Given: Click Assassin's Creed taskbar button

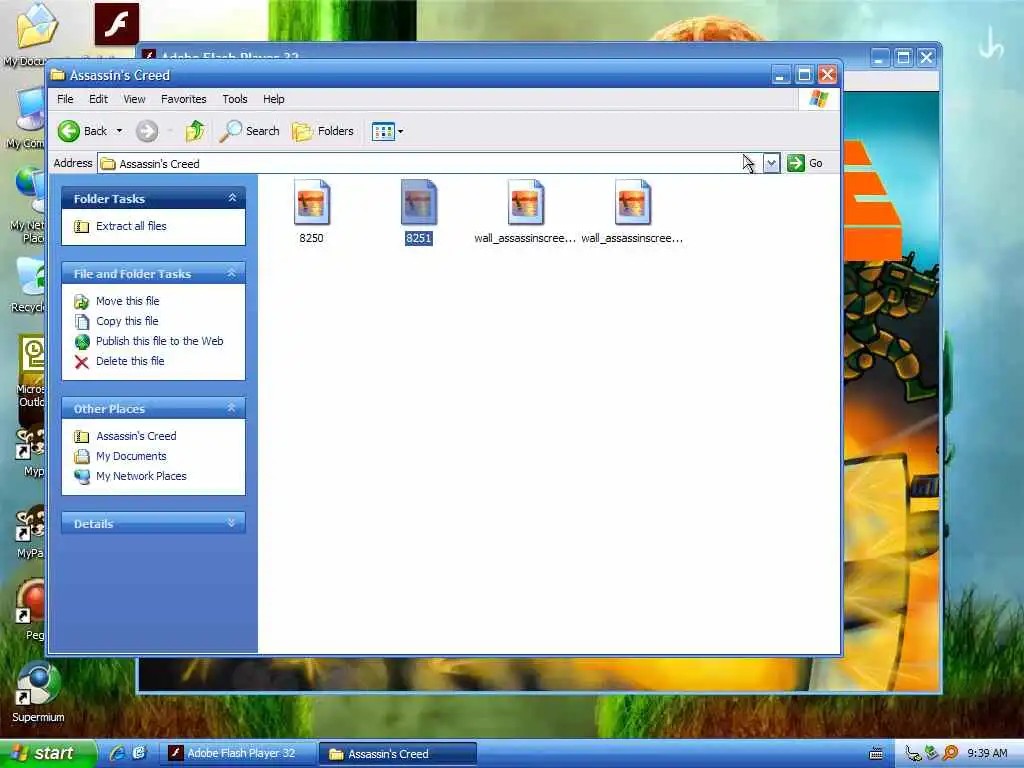Looking at the screenshot, I should (398, 754).
